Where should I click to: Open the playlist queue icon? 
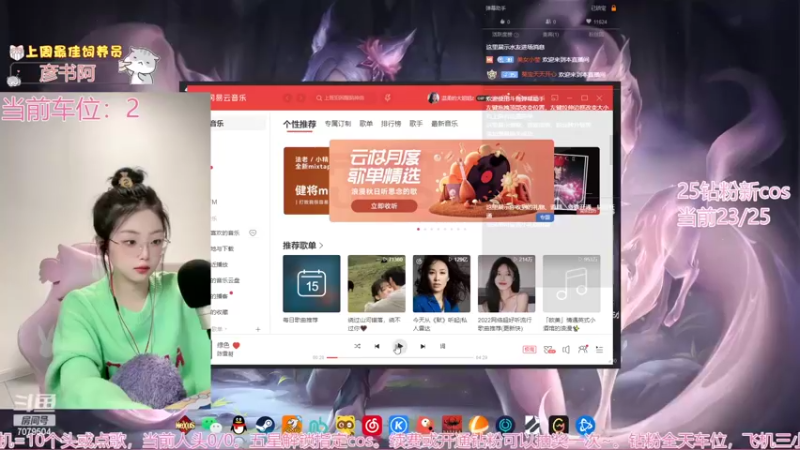(599, 349)
